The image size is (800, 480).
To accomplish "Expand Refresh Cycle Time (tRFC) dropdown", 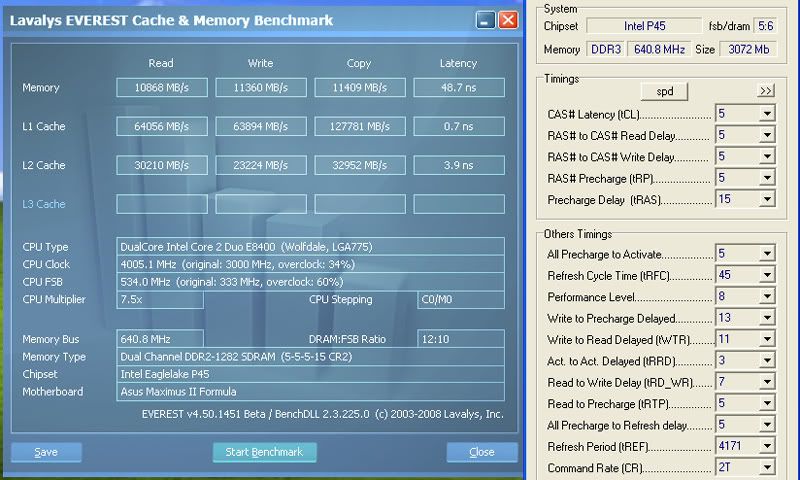I will point(767,275).
